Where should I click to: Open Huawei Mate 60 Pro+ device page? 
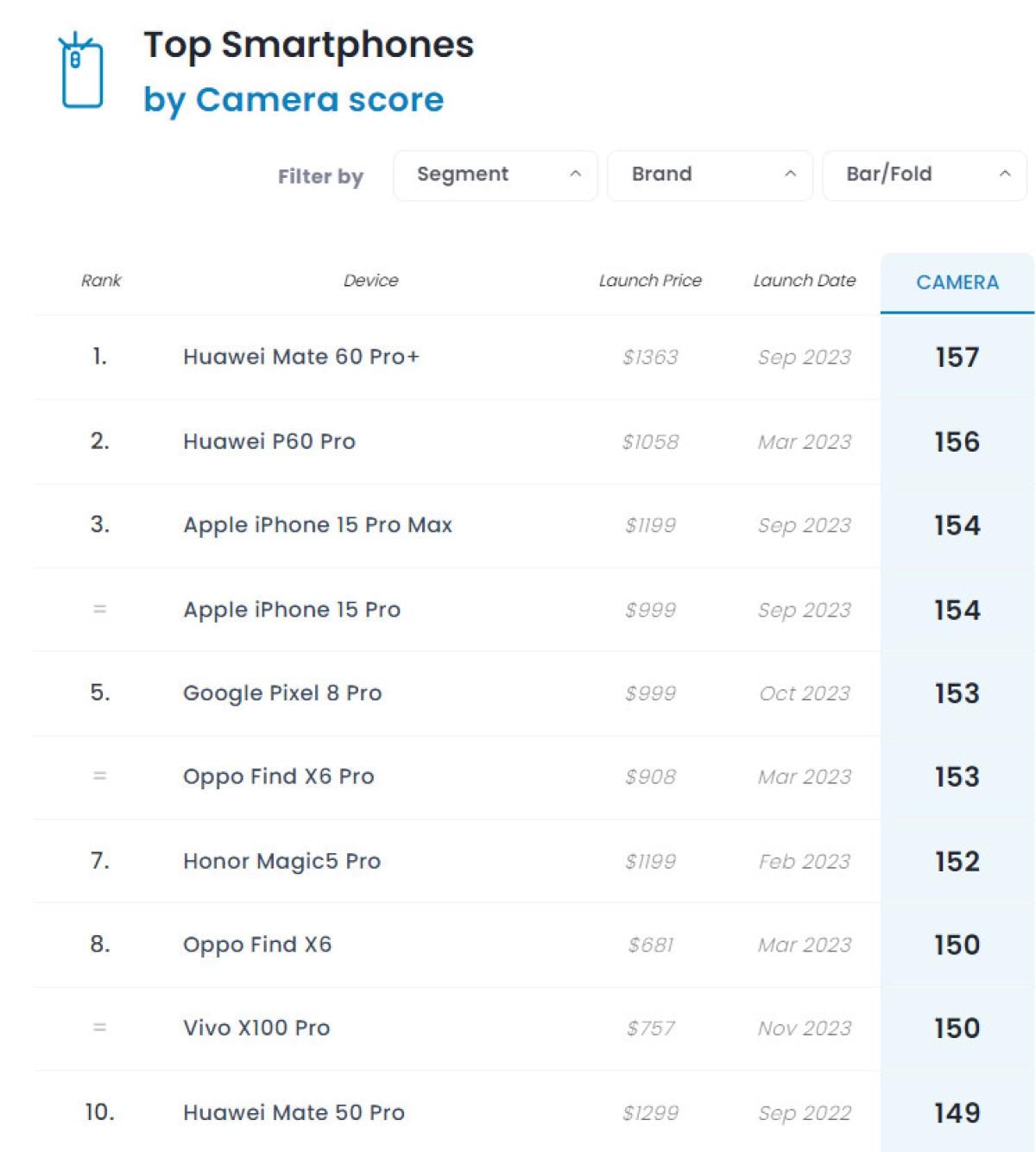(x=300, y=357)
